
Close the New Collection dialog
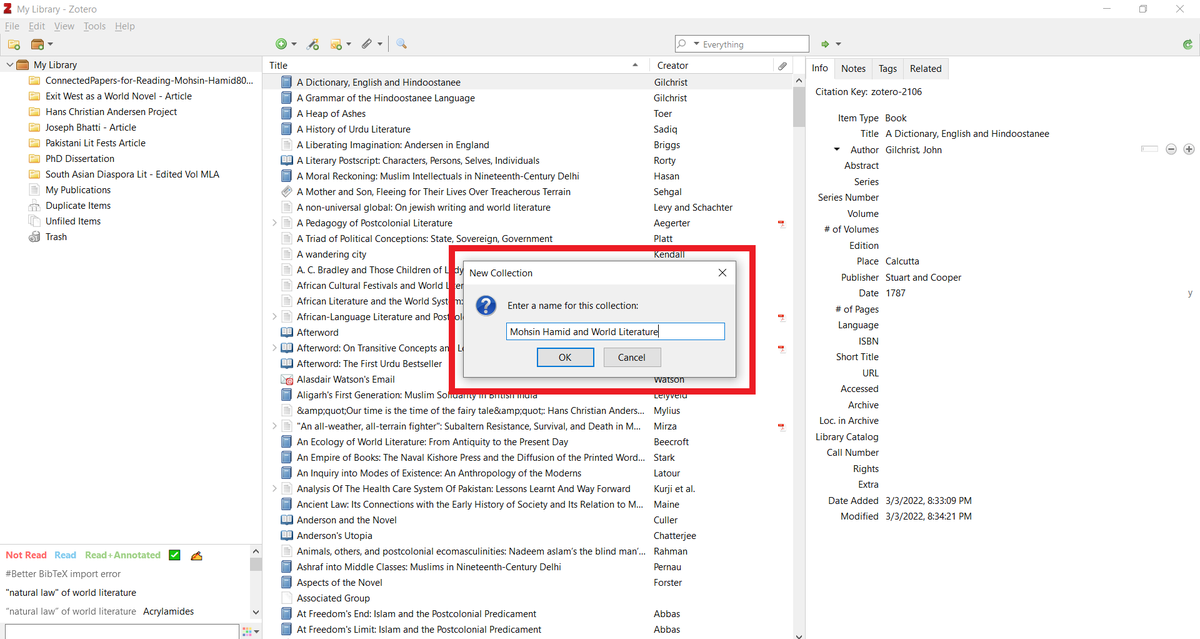[x=722, y=272]
